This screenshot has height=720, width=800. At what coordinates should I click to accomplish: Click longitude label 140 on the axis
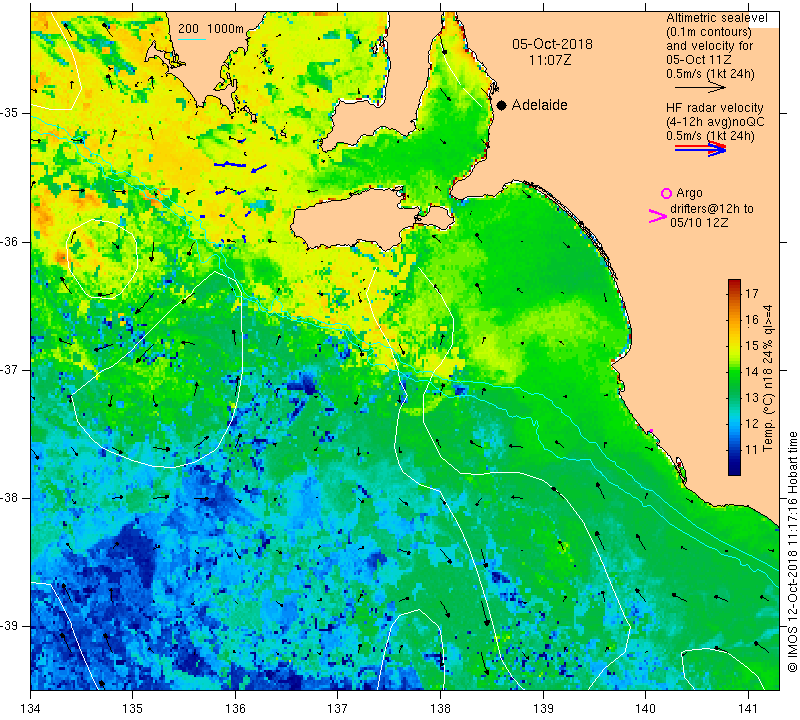click(x=645, y=709)
